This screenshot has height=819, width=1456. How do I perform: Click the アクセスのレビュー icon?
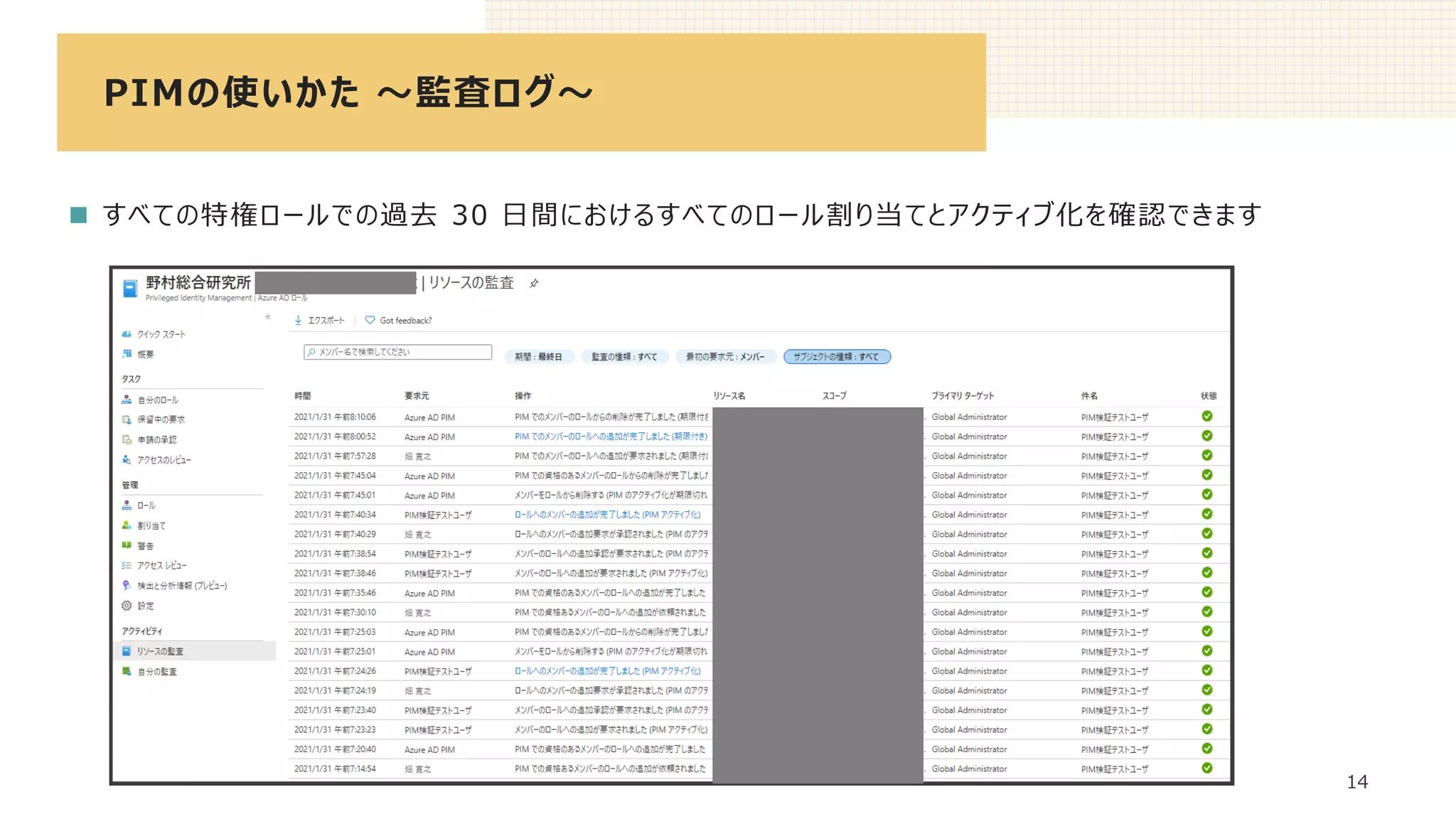127,460
